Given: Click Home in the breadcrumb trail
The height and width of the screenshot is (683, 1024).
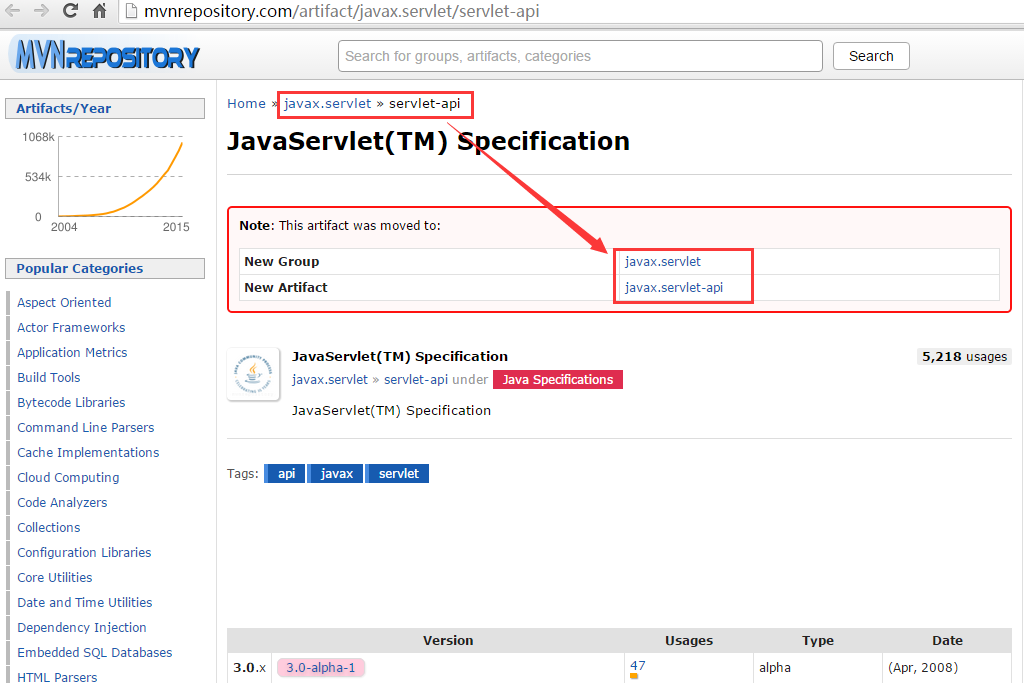Looking at the screenshot, I should (x=246, y=103).
